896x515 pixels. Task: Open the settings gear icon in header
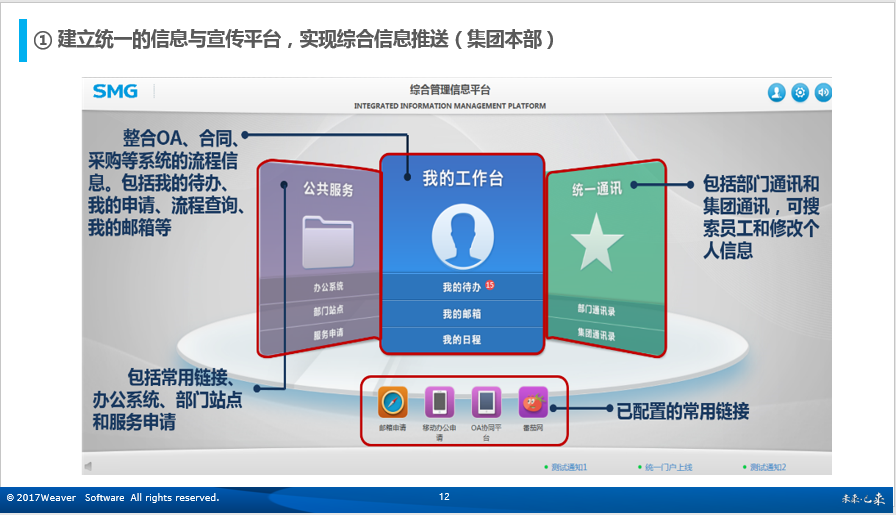(800, 93)
